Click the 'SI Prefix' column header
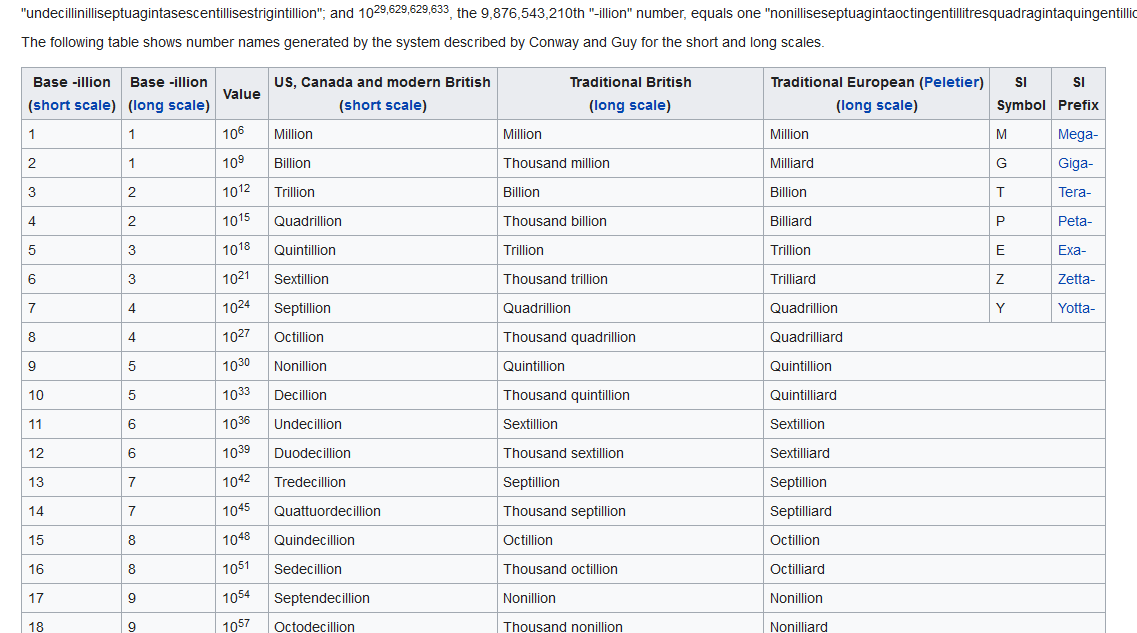The image size is (1137, 633). pos(1078,94)
